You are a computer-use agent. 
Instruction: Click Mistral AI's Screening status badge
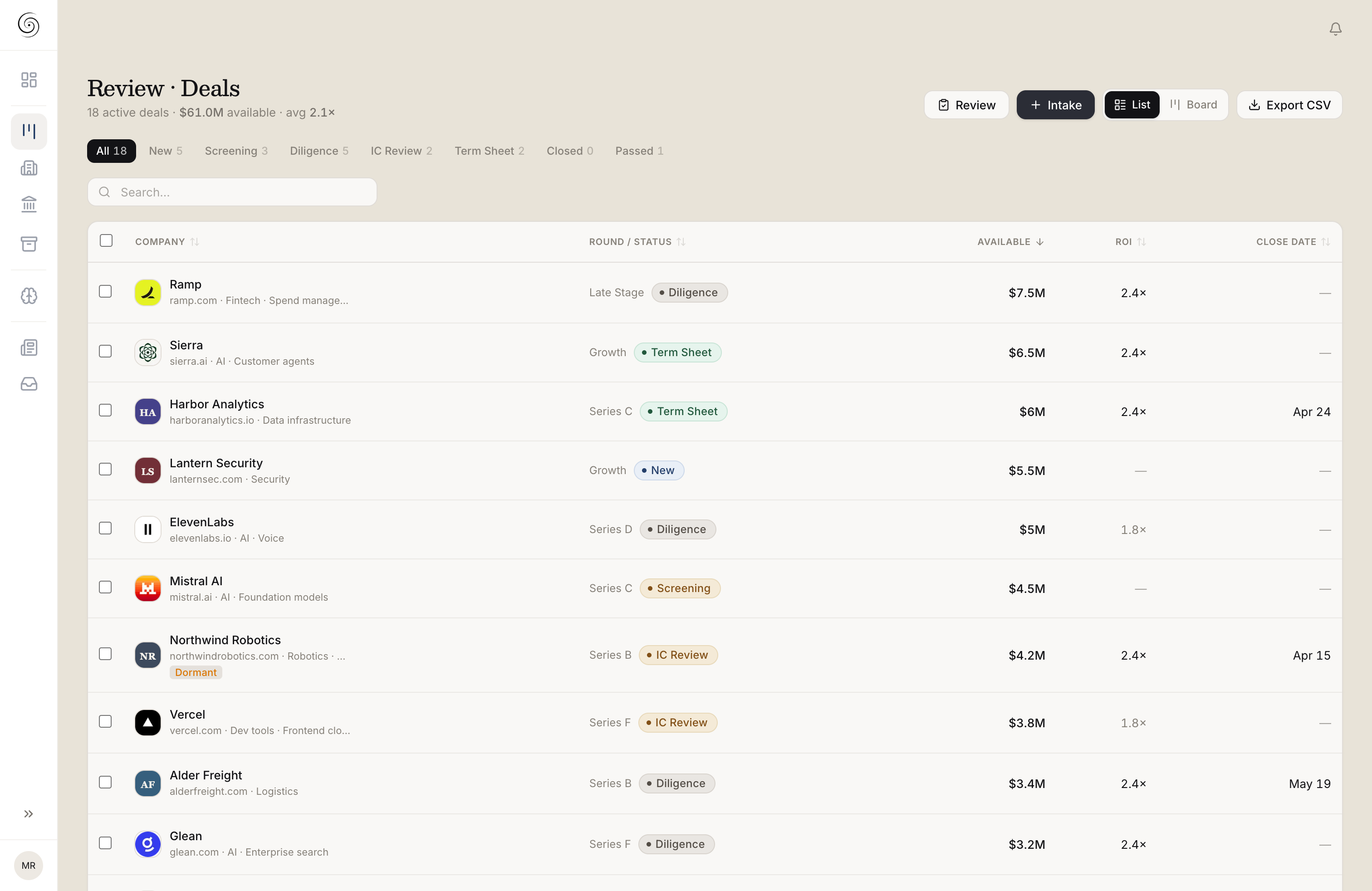pos(680,588)
